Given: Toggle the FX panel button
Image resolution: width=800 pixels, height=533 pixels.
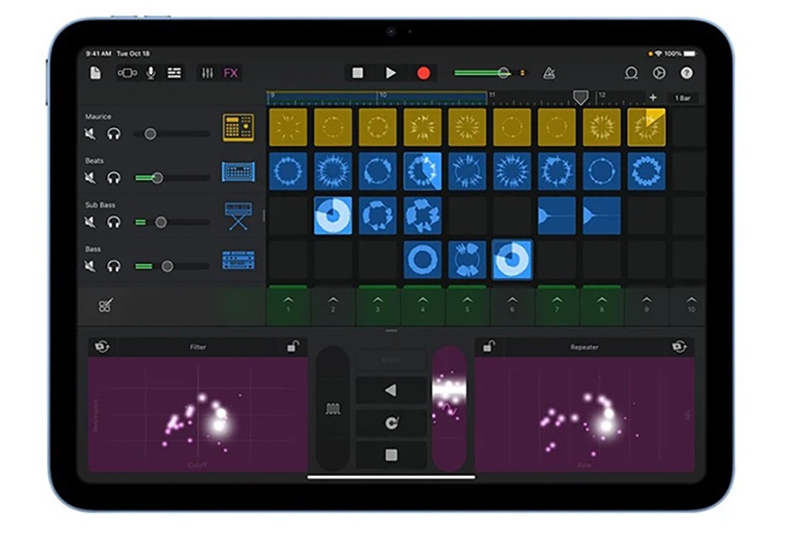Looking at the screenshot, I should point(231,73).
